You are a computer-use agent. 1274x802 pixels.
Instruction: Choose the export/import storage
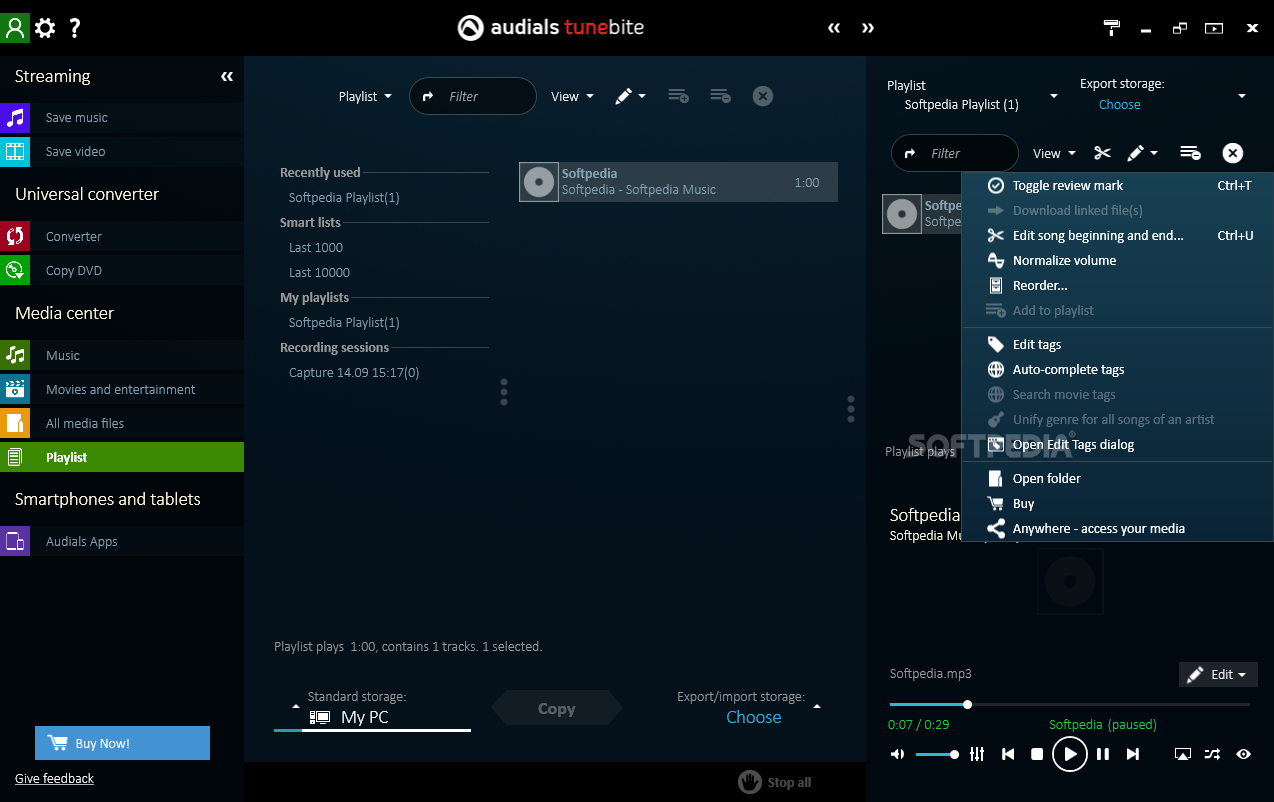tap(754, 717)
